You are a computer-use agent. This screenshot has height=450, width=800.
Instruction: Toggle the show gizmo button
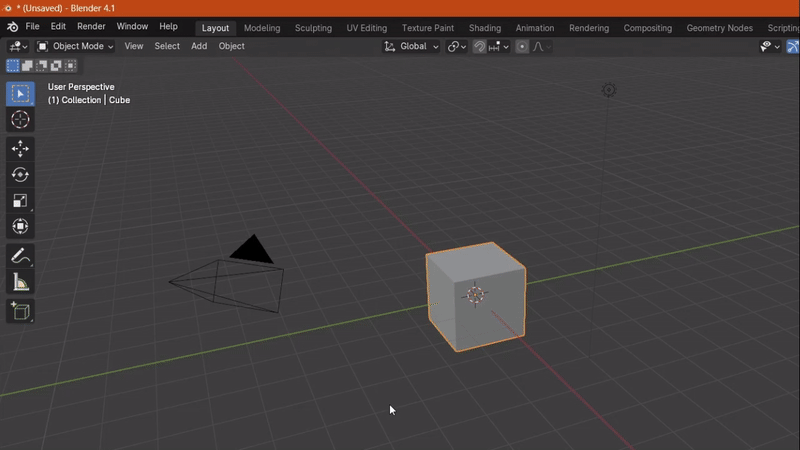pyautogui.click(x=793, y=46)
